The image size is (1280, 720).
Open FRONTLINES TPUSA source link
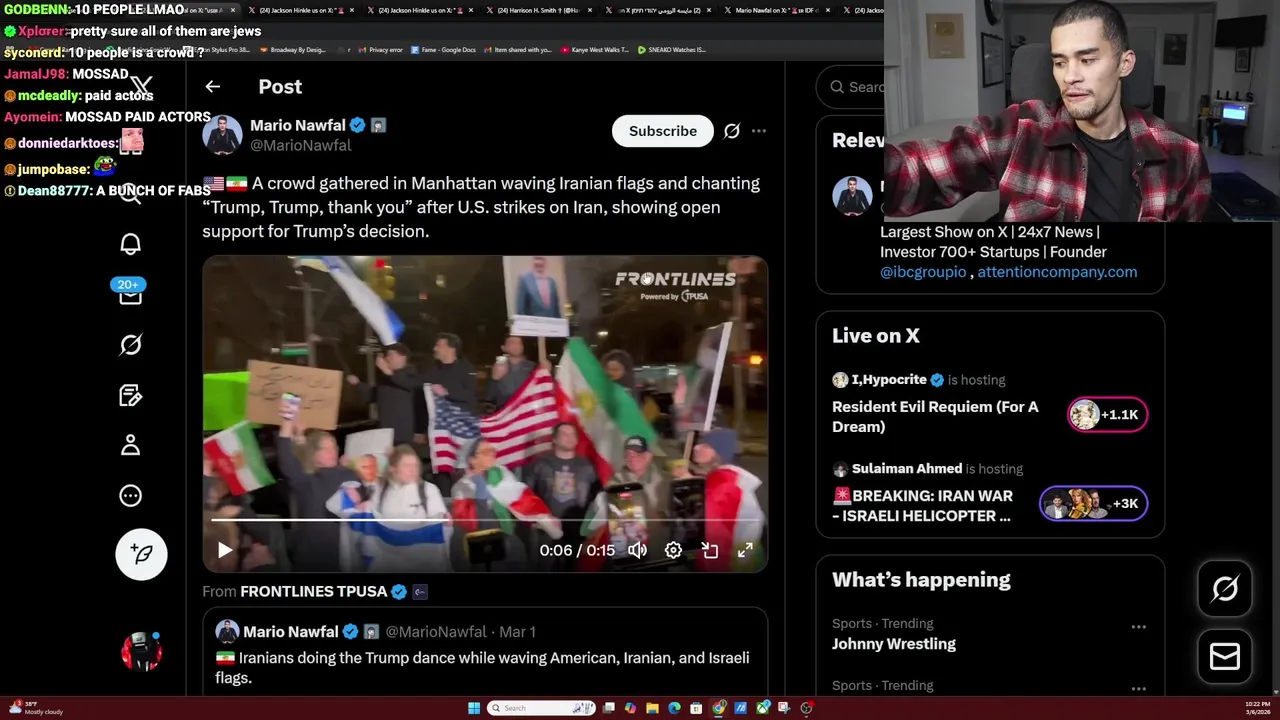click(313, 591)
